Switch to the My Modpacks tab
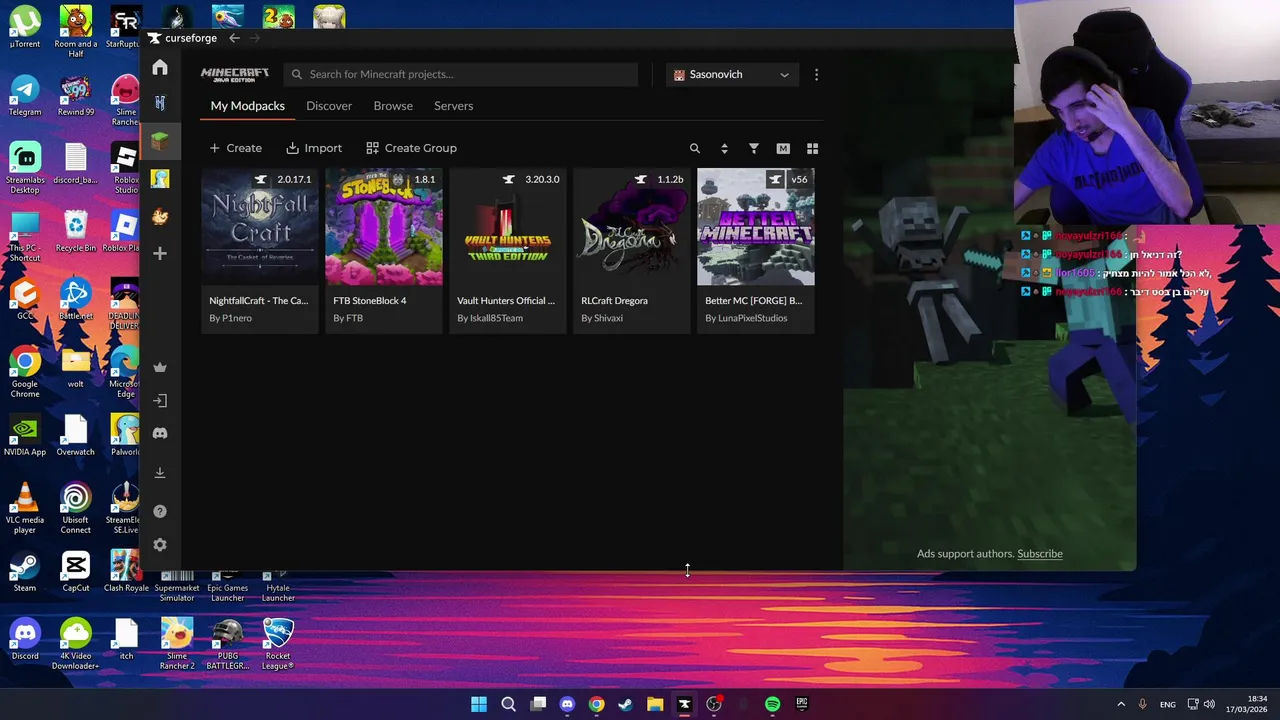The height and width of the screenshot is (720, 1280). coord(248,106)
